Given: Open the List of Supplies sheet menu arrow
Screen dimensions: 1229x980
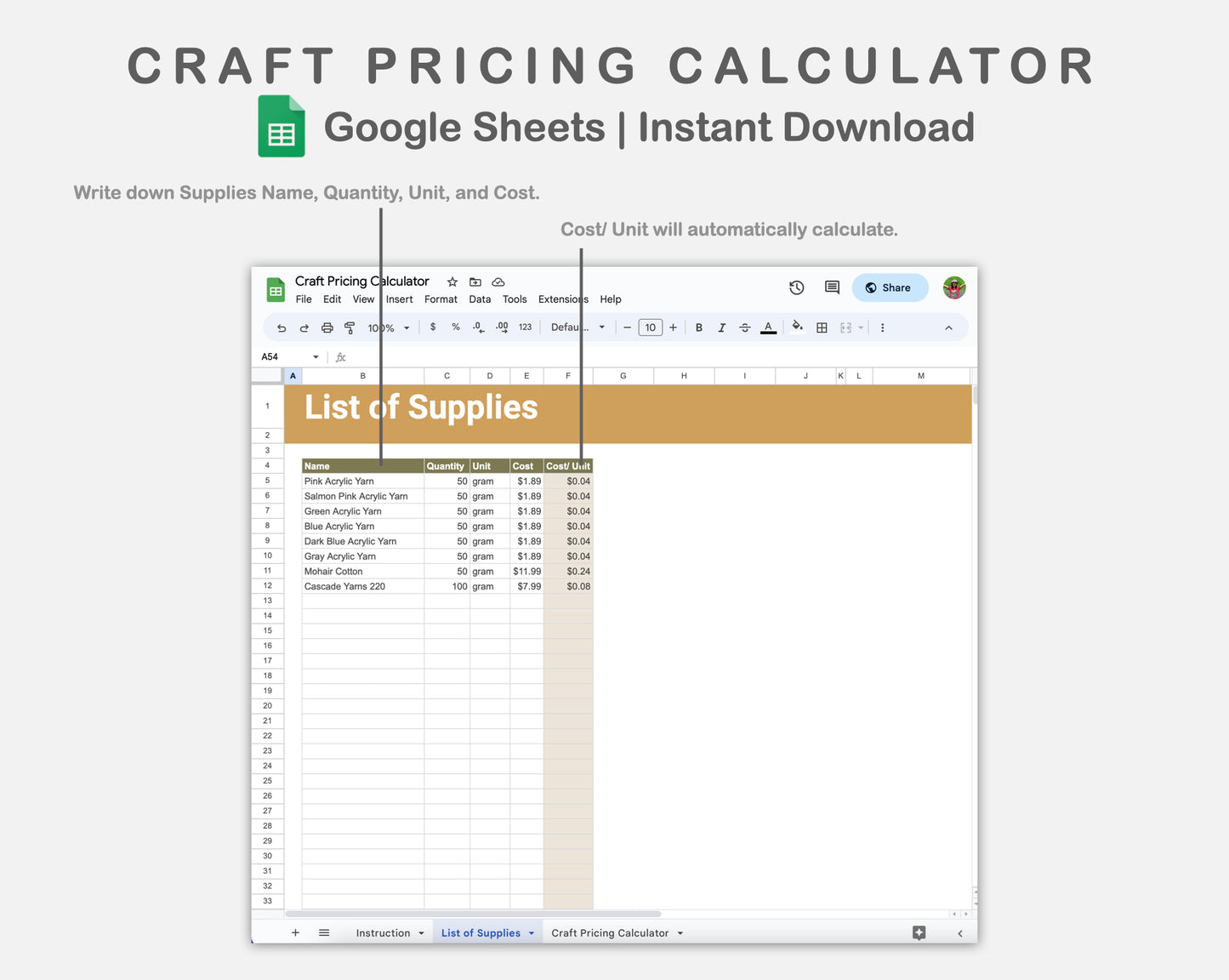Looking at the screenshot, I should pyautogui.click(x=530, y=932).
